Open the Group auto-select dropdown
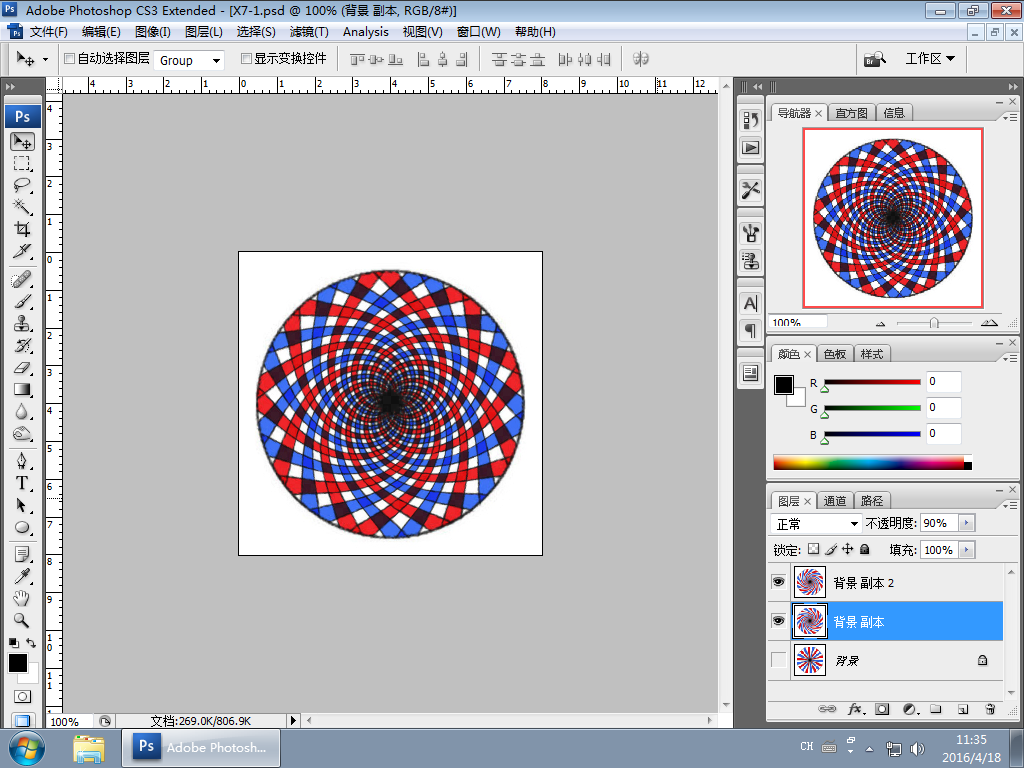 click(x=190, y=60)
